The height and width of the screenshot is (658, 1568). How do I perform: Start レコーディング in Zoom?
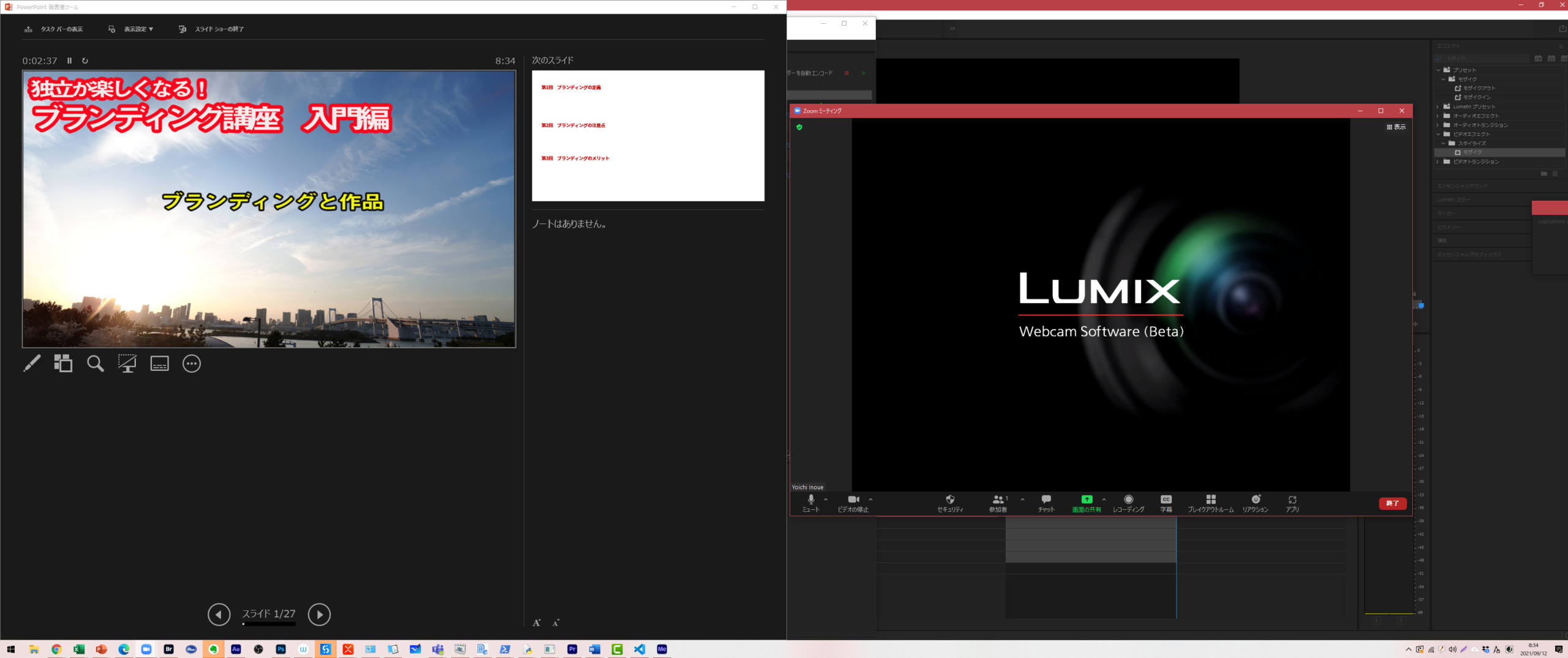click(x=1128, y=503)
